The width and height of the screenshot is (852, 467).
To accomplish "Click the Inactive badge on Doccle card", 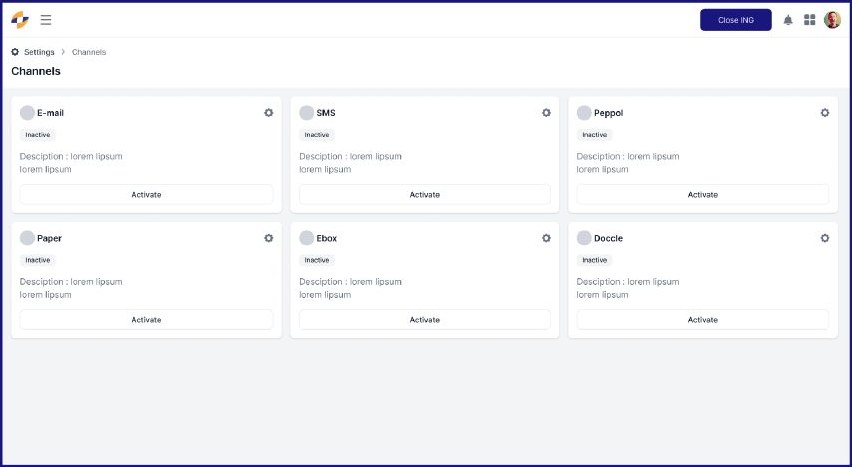I will (x=594, y=260).
